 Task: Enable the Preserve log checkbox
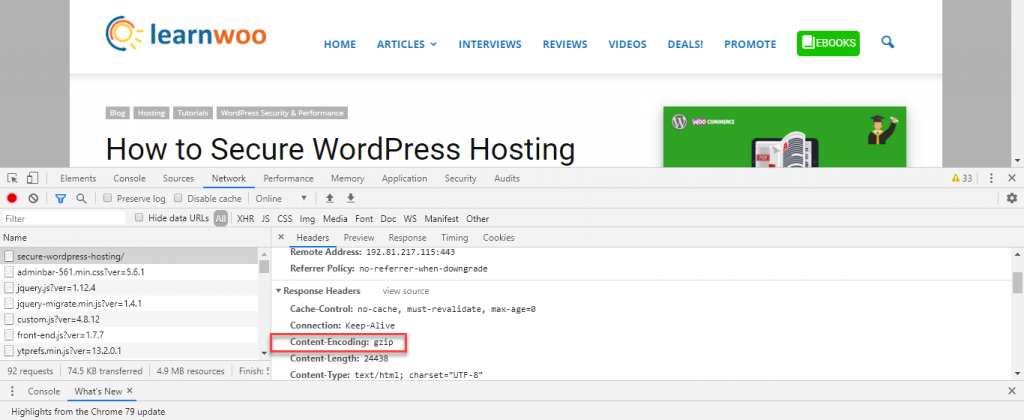pyautogui.click(x=109, y=198)
